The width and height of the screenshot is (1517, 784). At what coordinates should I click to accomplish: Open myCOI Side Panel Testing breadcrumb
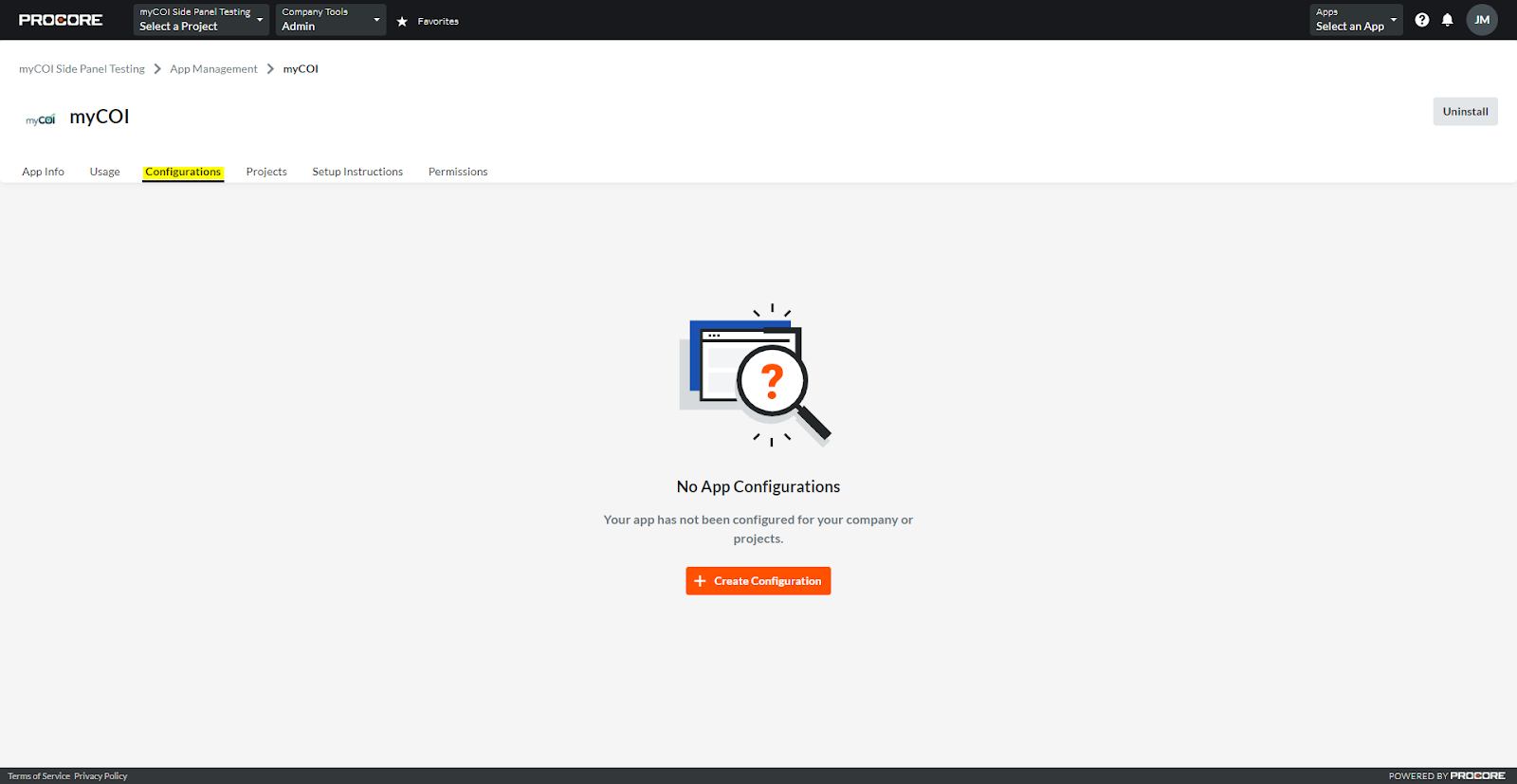click(82, 69)
